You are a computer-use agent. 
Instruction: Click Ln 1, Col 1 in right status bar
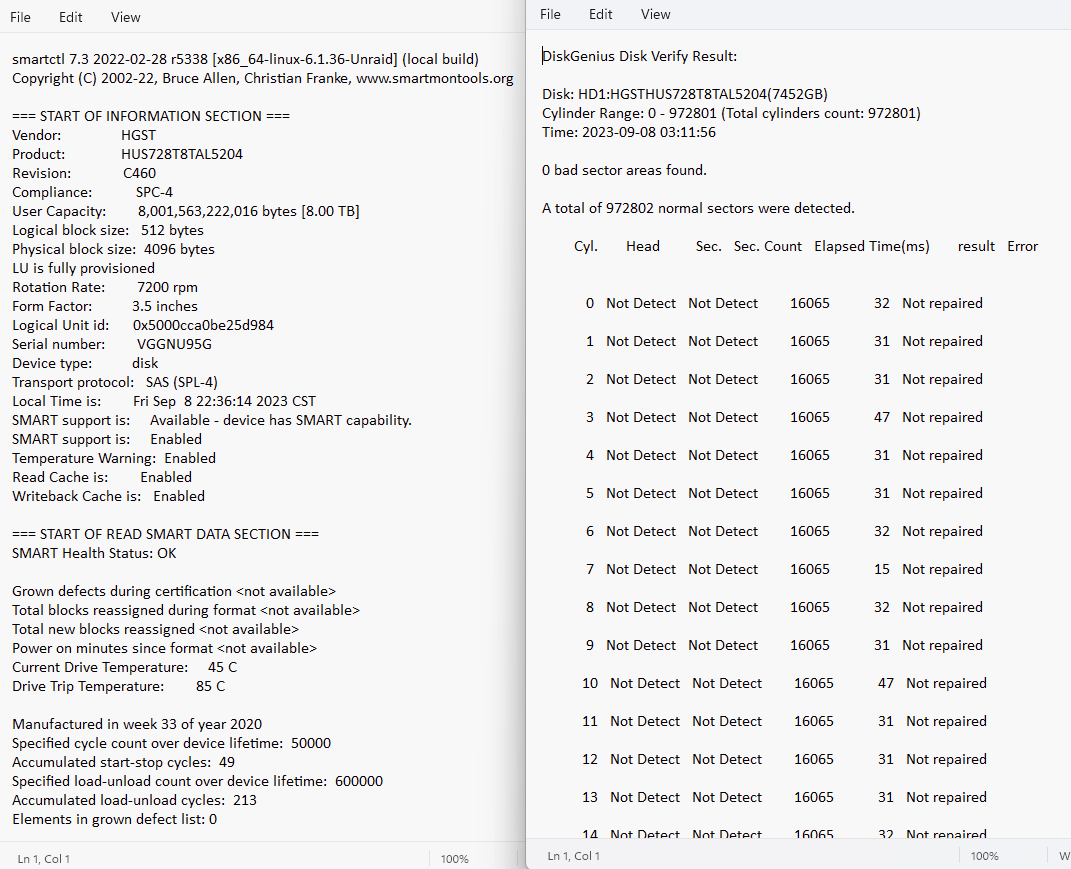(x=574, y=856)
